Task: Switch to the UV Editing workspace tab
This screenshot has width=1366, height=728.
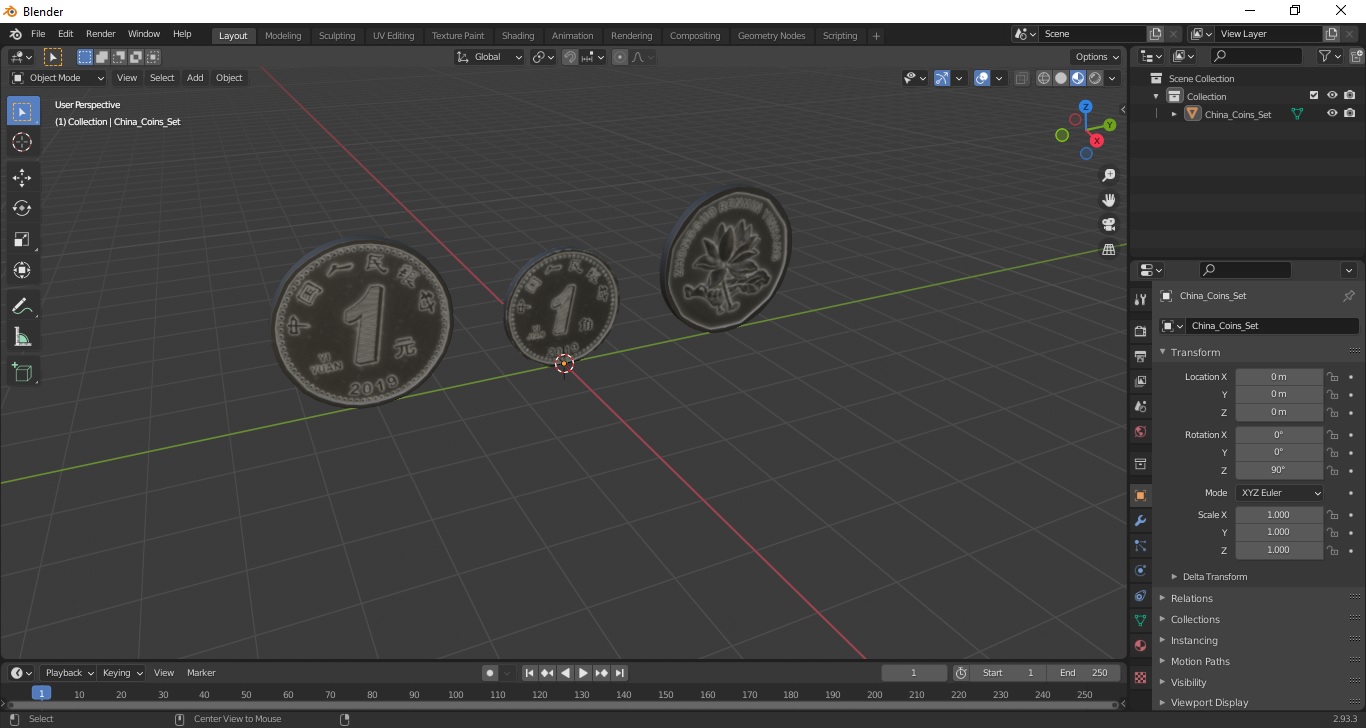Action: (x=393, y=35)
